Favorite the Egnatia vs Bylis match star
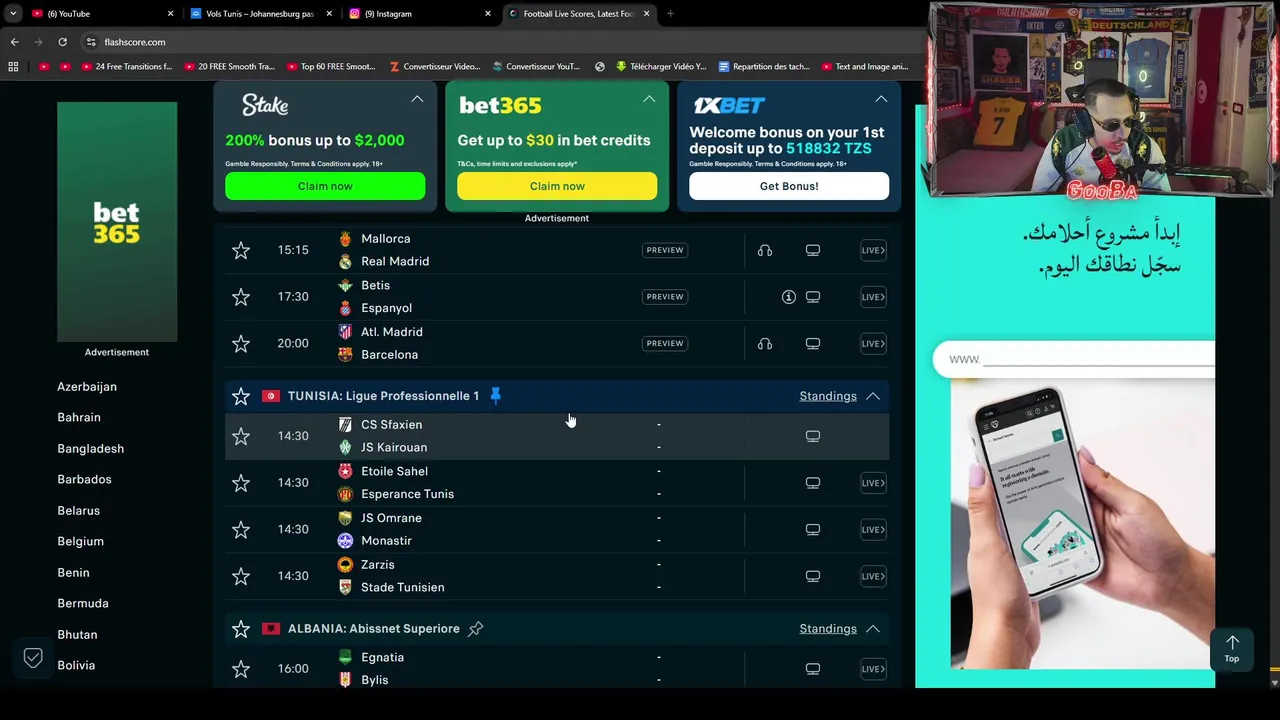This screenshot has width=1280, height=720. click(241, 669)
